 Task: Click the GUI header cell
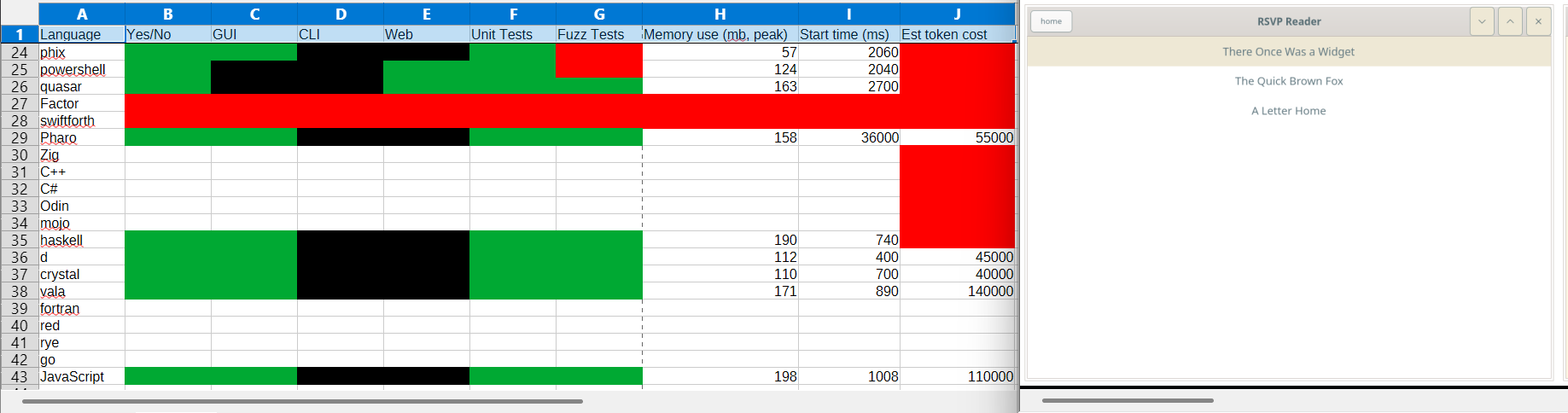[254, 34]
